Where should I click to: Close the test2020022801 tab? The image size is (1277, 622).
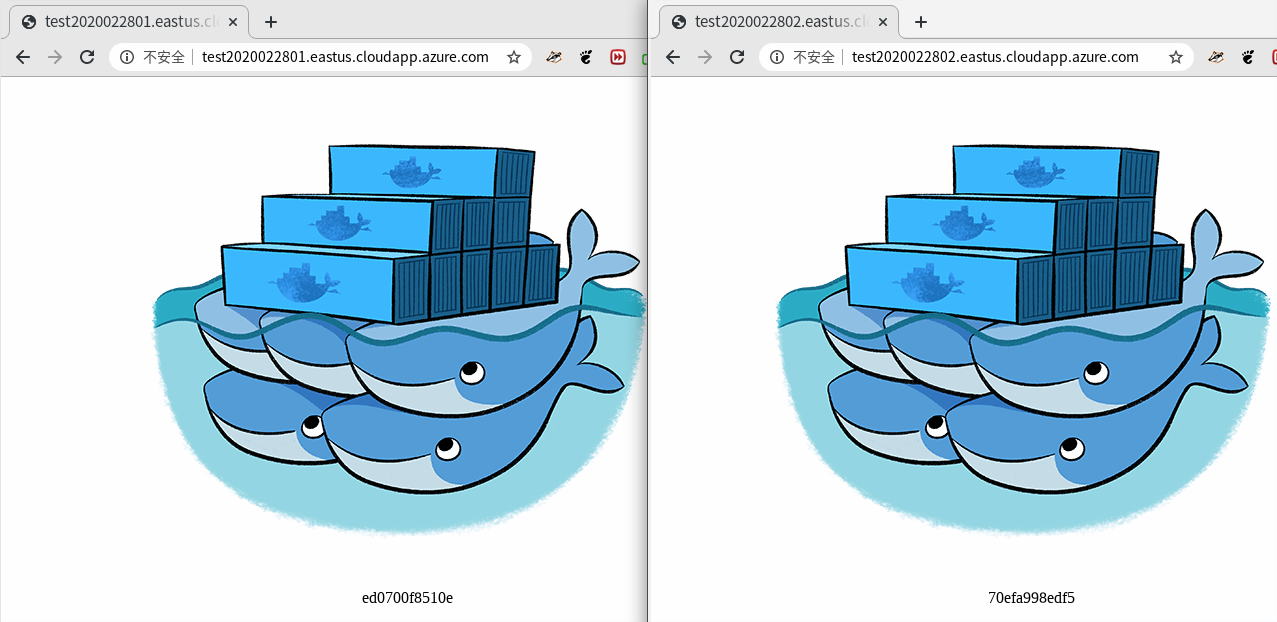[234, 22]
